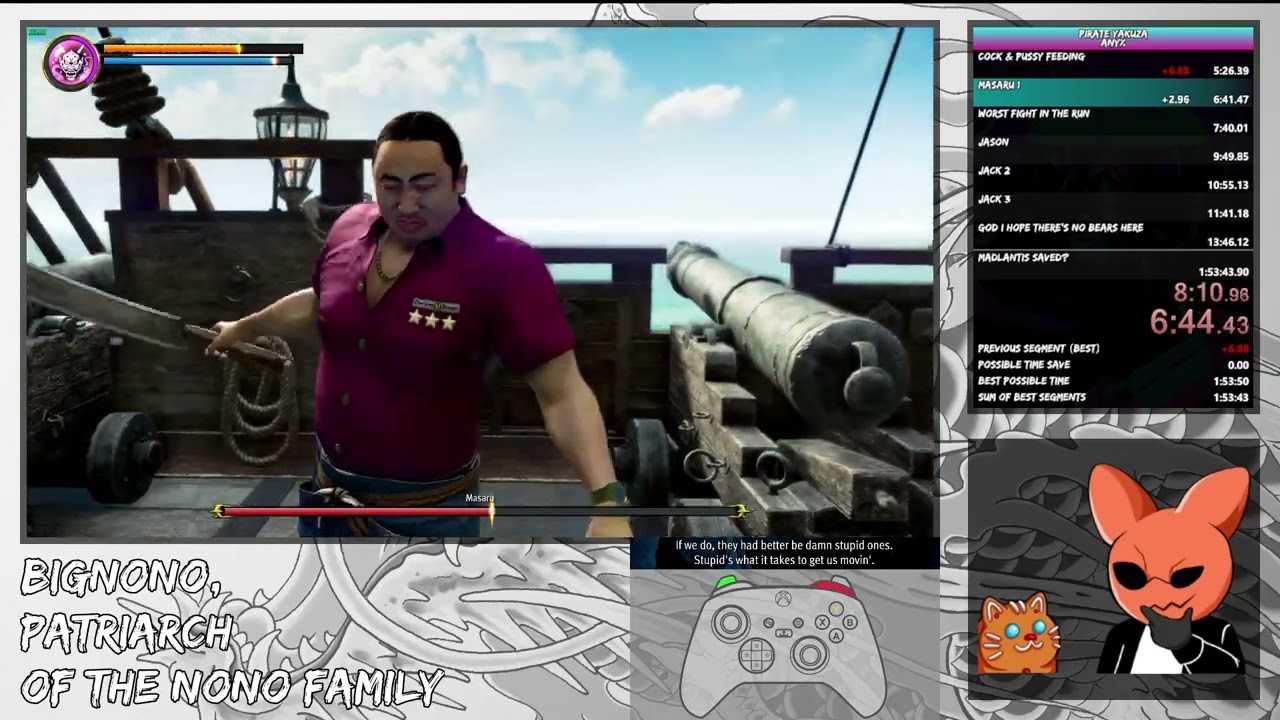Click the game subtitle about stupid ones
The width and height of the screenshot is (1280, 720).
click(784, 553)
